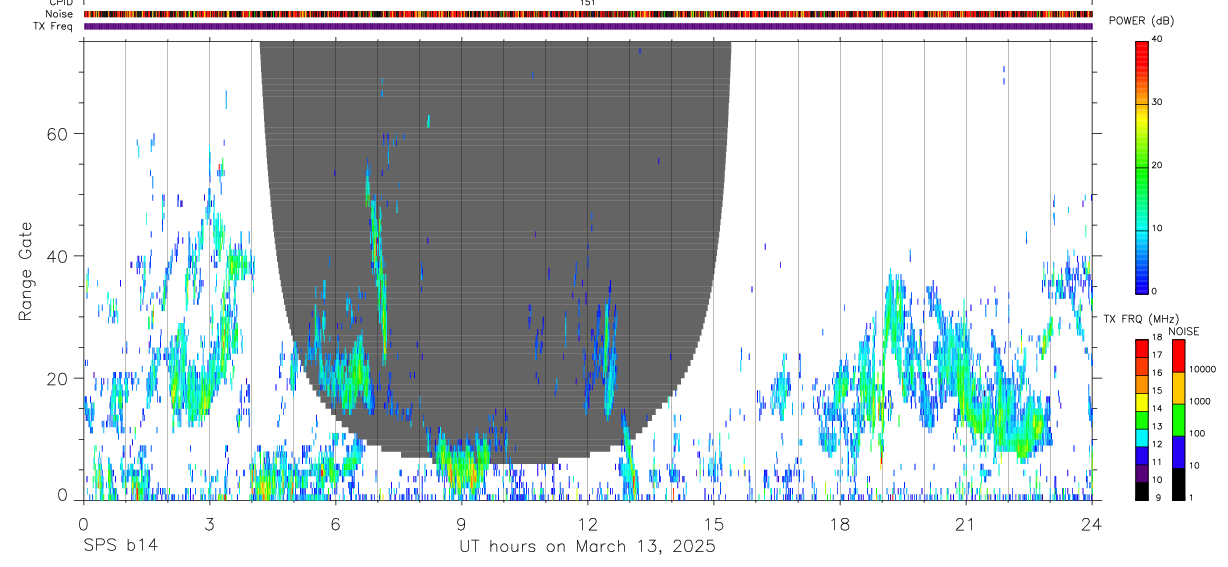Viewport: 1228px width, 567px height.
Task: Click the UT hours on March 13, 2025 title
Action: coord(587,546)
